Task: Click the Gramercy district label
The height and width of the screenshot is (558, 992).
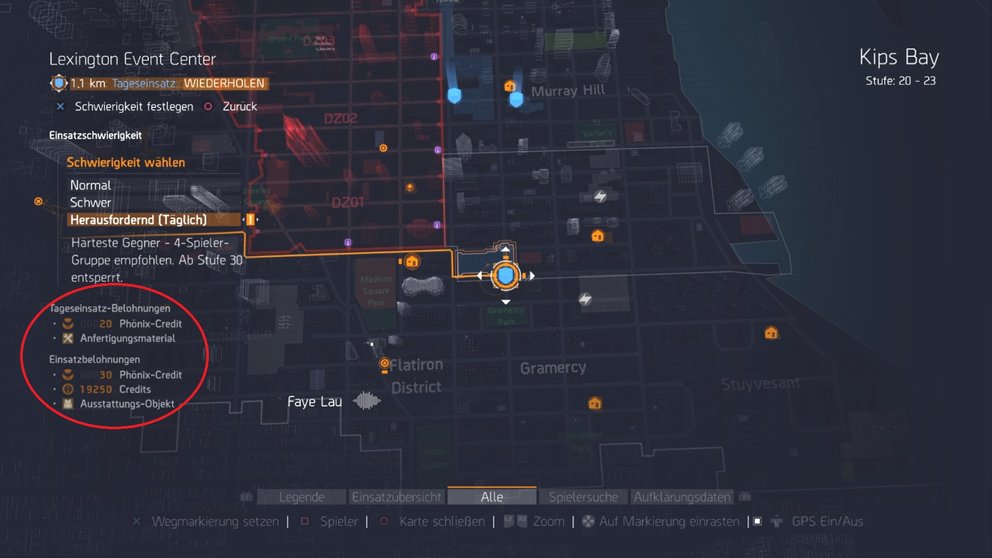Action: coord(553,368)
